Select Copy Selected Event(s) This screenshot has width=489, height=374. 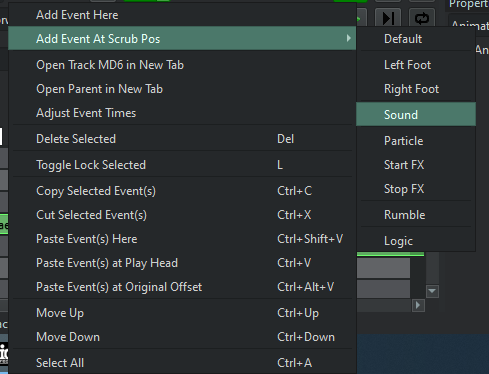point(182,191)
